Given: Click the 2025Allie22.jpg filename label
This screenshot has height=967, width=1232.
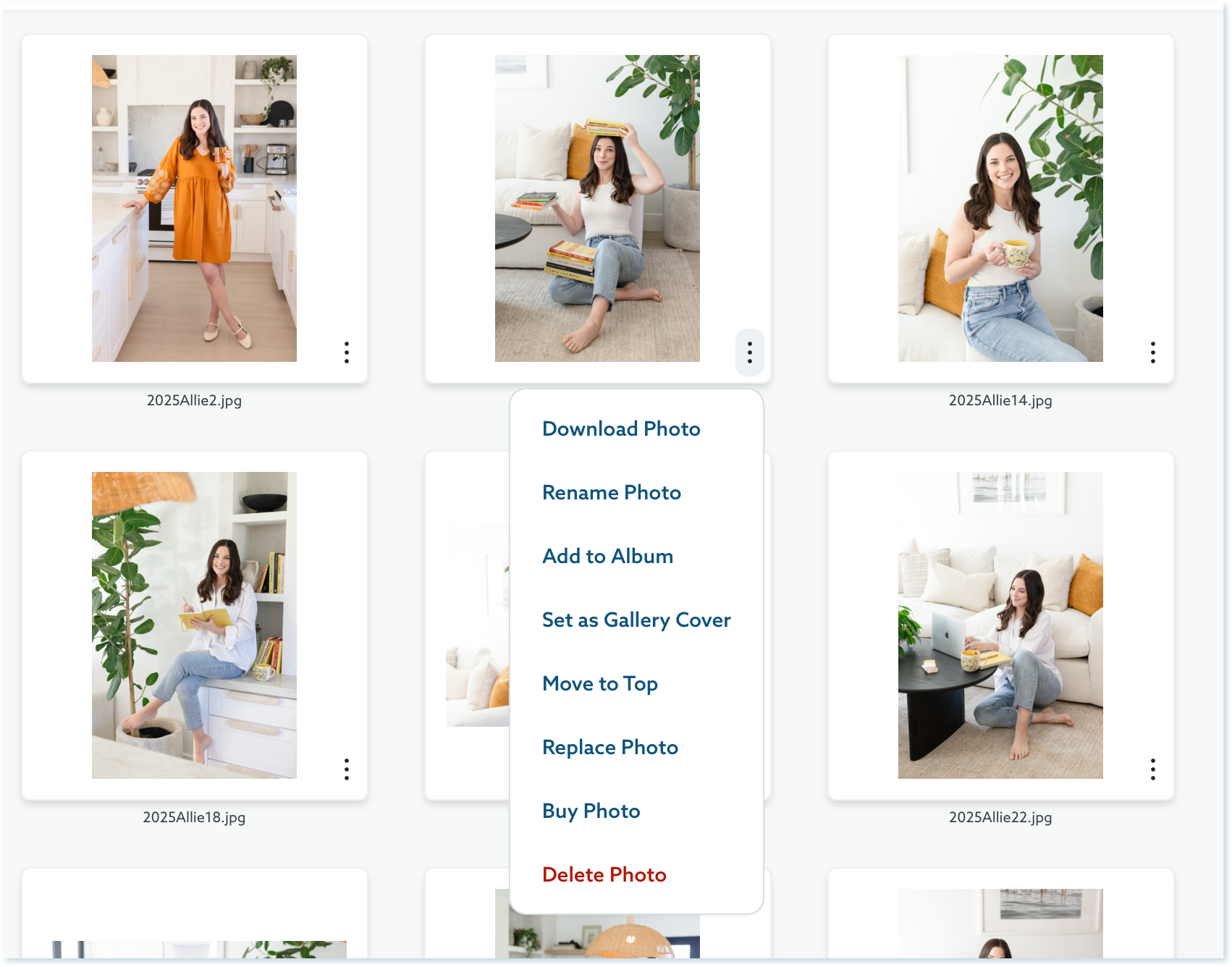Looking at the screenshot, I should tap(1000, 817).
